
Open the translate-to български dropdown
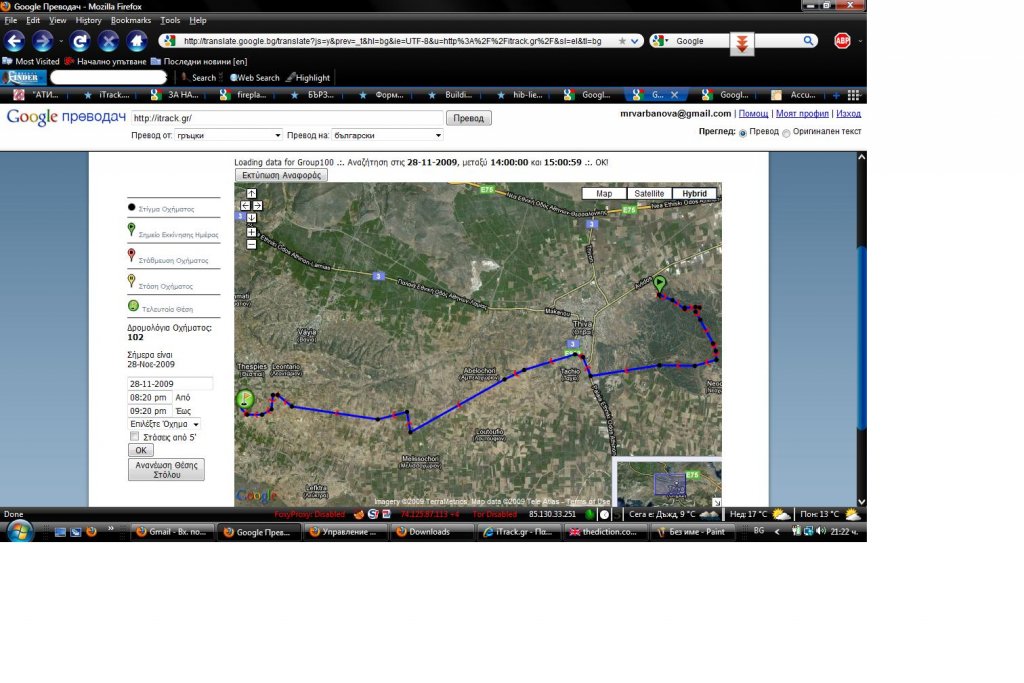tap(387, 135)
